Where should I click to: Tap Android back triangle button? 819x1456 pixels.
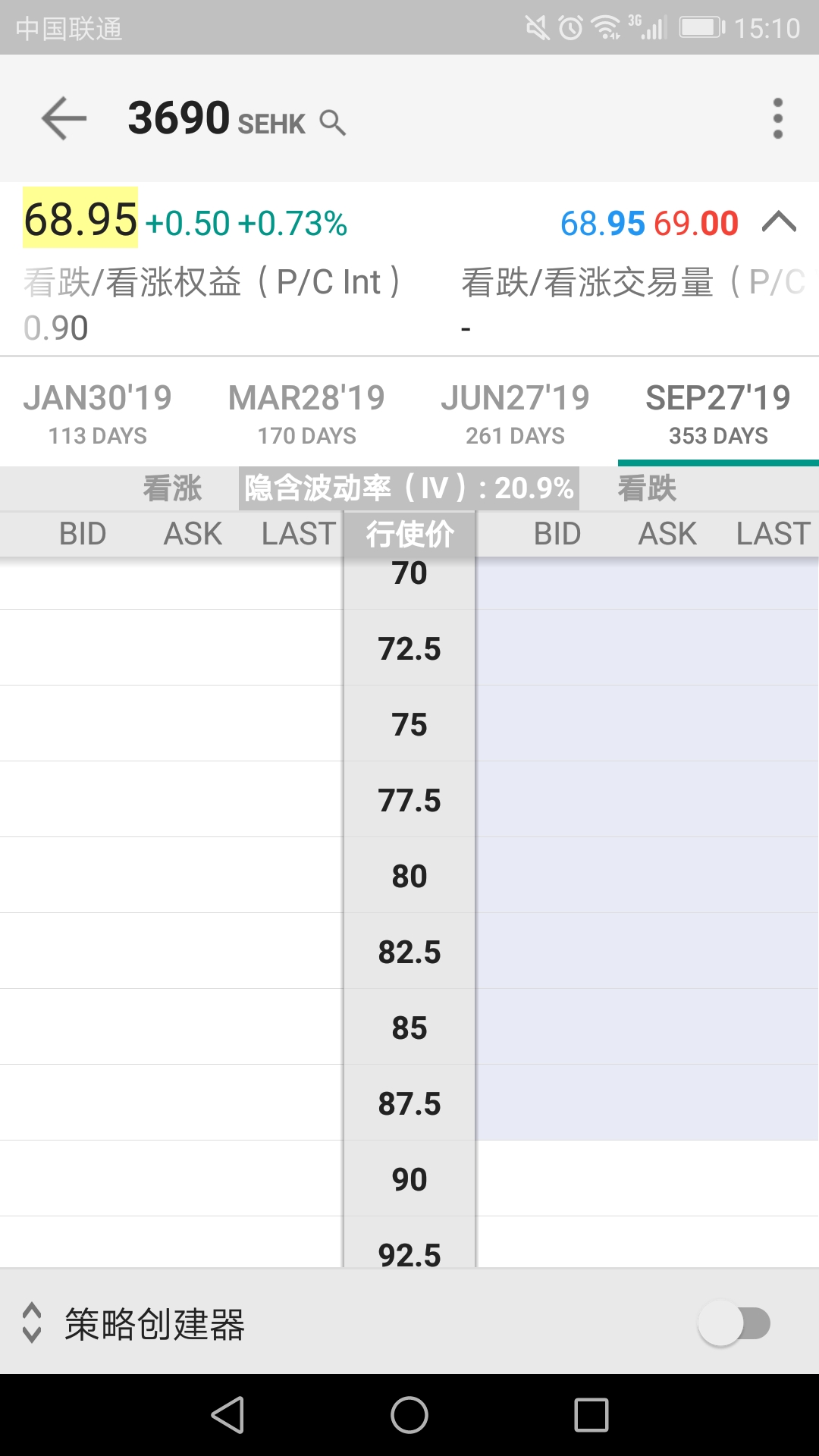(227, 1415)
